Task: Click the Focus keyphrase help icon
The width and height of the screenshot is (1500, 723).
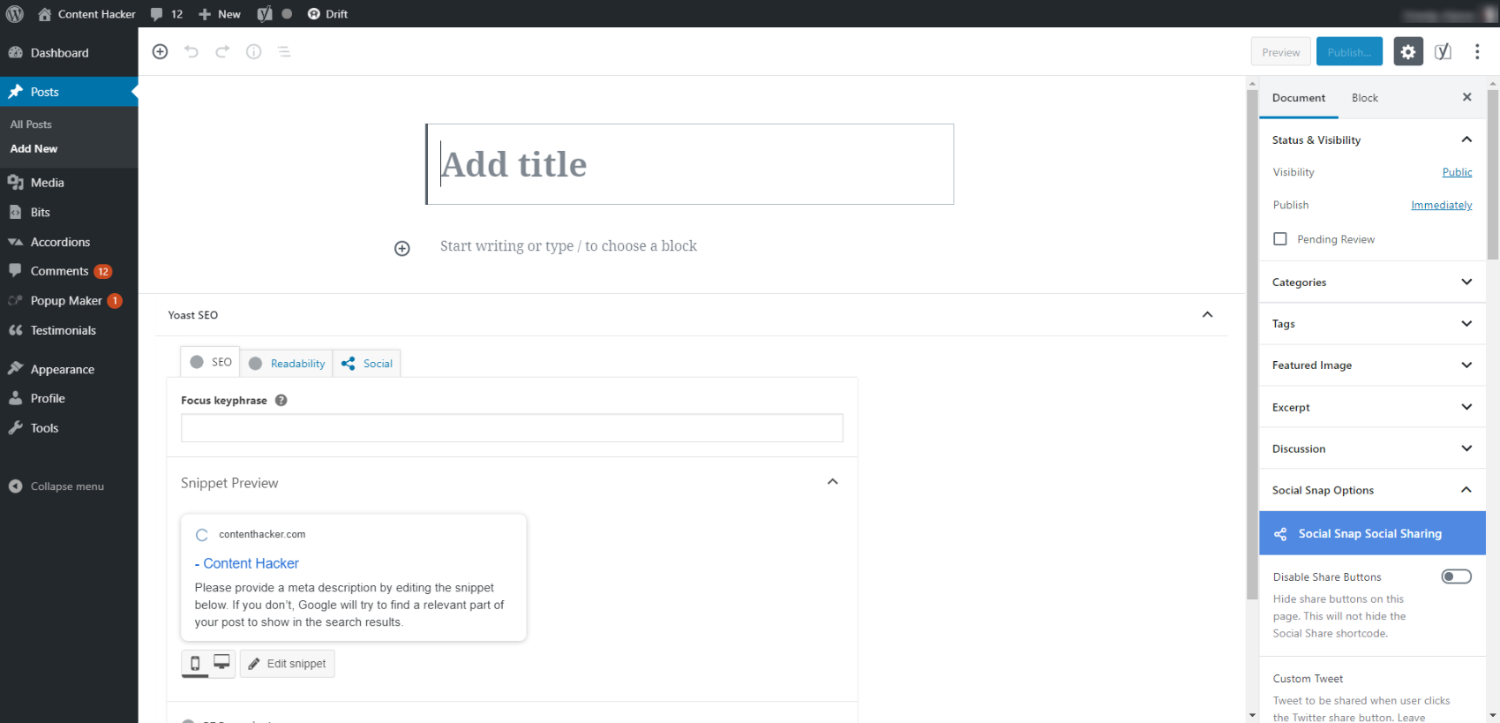Action: [x=281, y=400]
